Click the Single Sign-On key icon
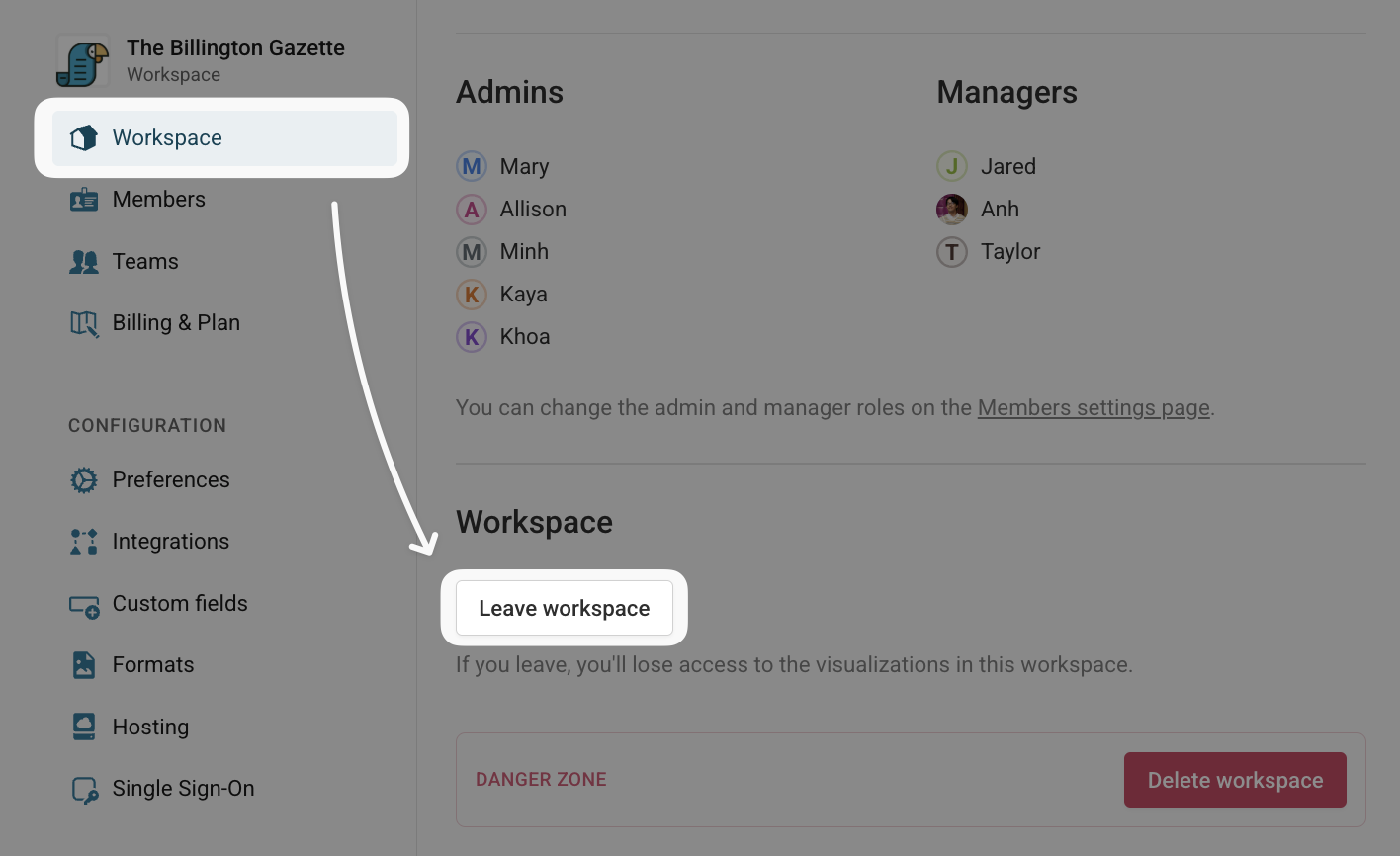 click(x=84, y=790)
